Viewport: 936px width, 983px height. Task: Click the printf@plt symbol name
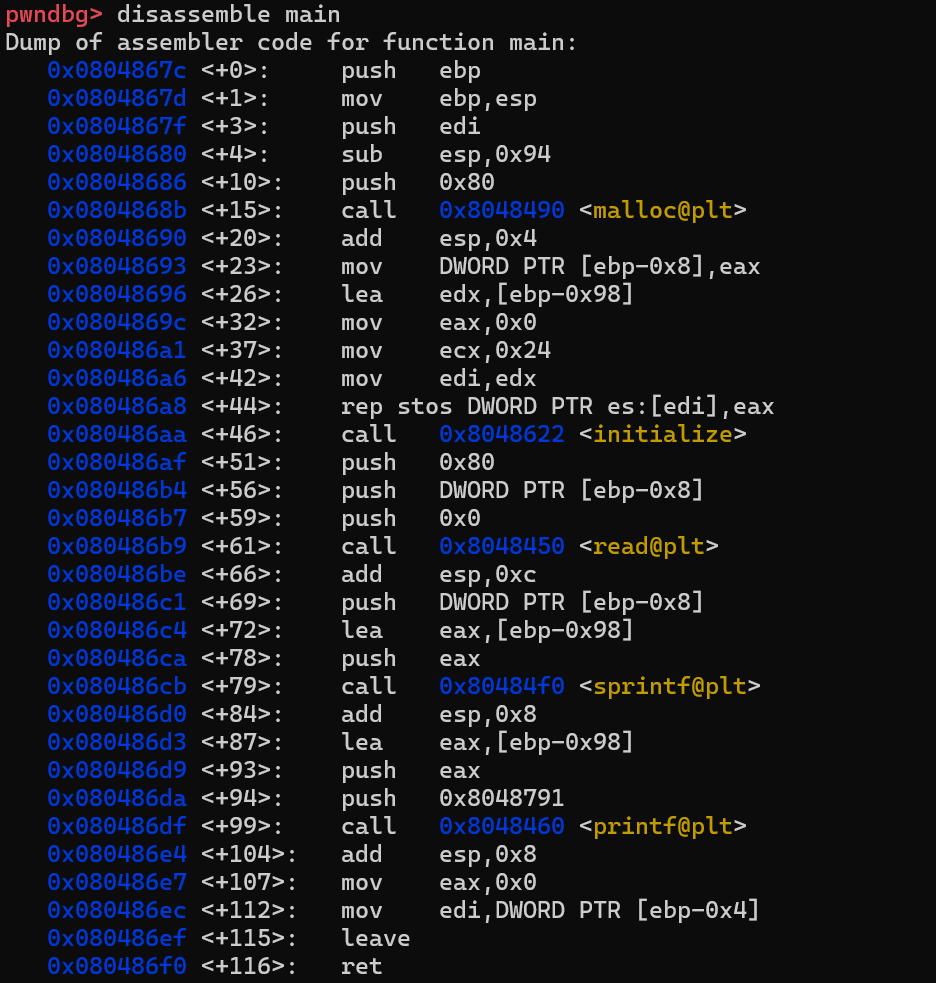coord(663,826)
